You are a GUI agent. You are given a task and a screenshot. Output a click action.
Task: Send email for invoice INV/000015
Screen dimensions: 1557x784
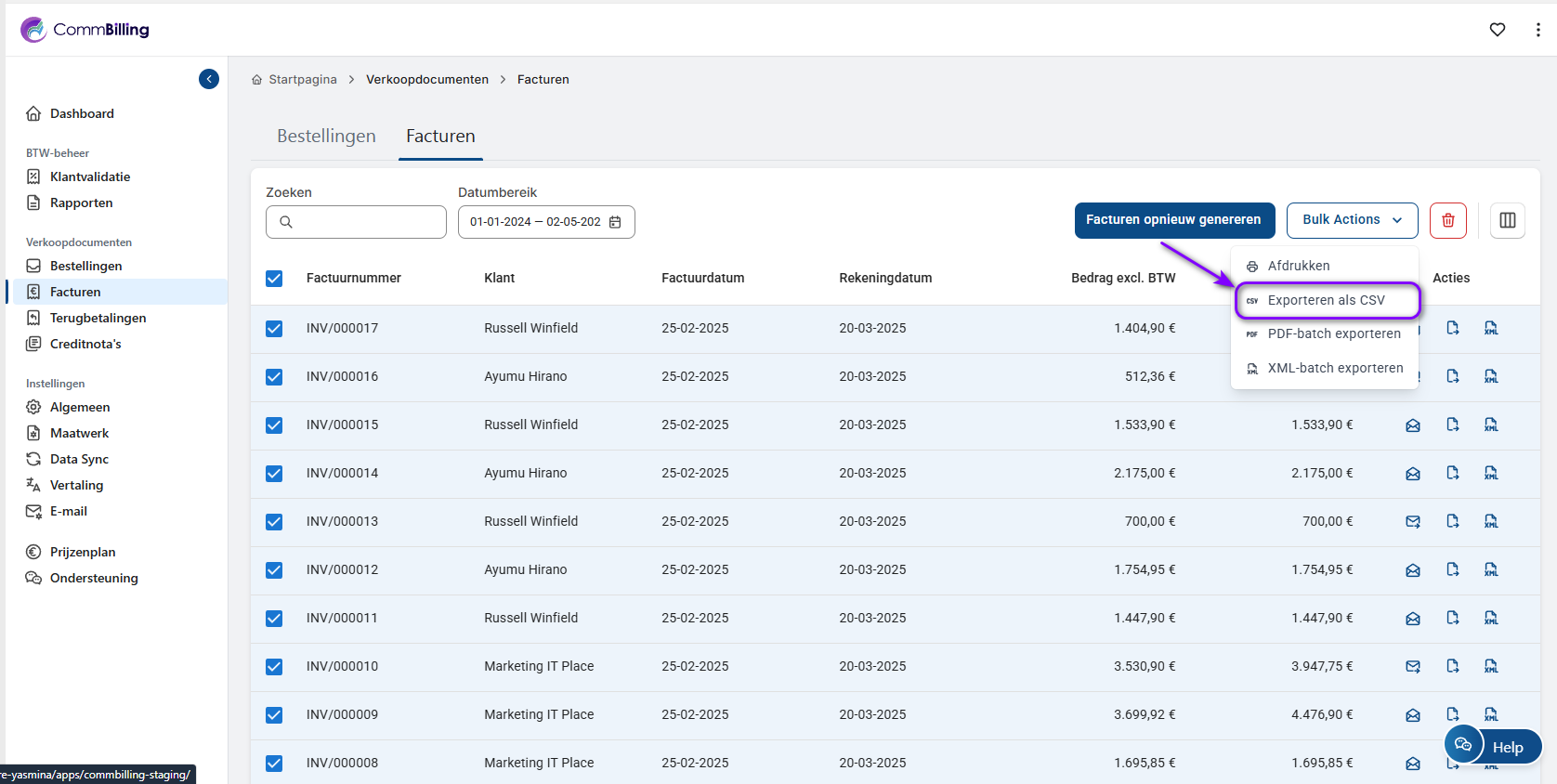tap(1412, 425)
